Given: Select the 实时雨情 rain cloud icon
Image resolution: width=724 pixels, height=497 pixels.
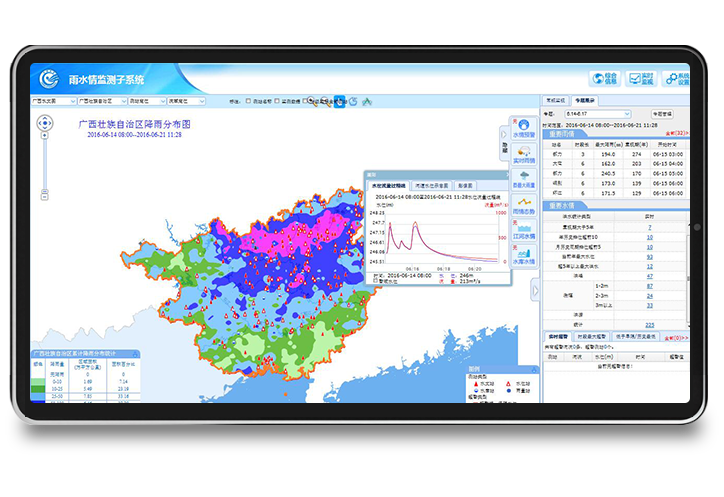Looking at the screenshot, I should [x=522, y=155].
